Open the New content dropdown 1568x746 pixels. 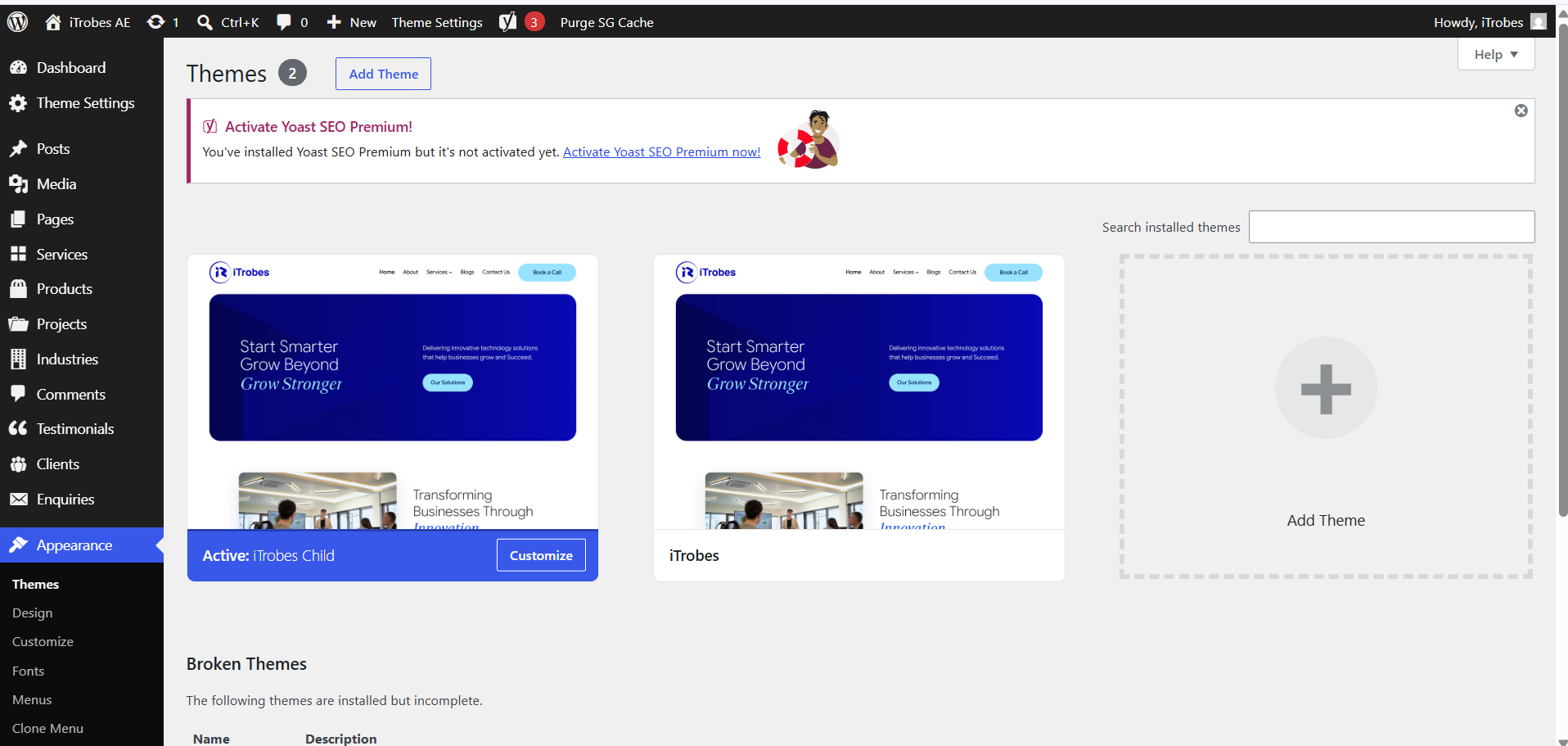[x=352, y=22]
